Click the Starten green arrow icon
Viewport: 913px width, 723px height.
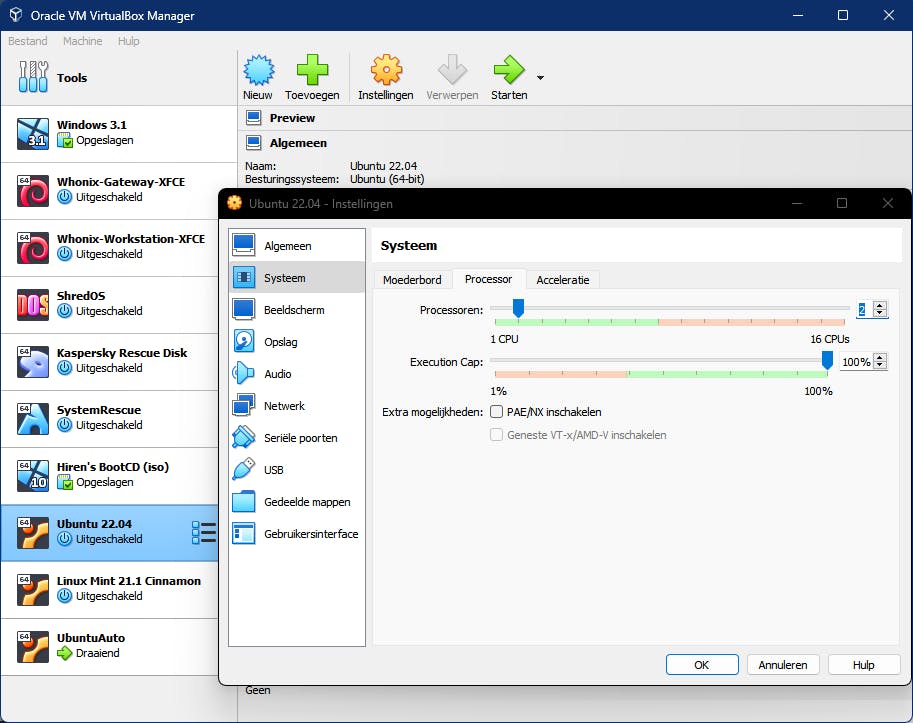click(509, 70)
